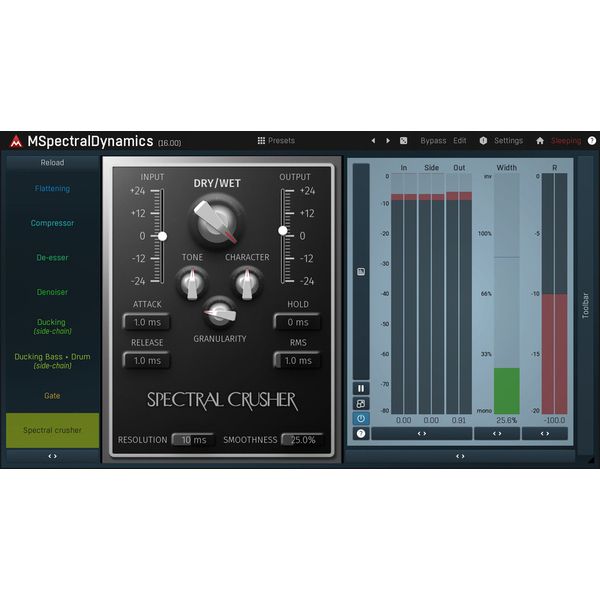Toggle the meters power button
The image size is (600, 600).
361,419
